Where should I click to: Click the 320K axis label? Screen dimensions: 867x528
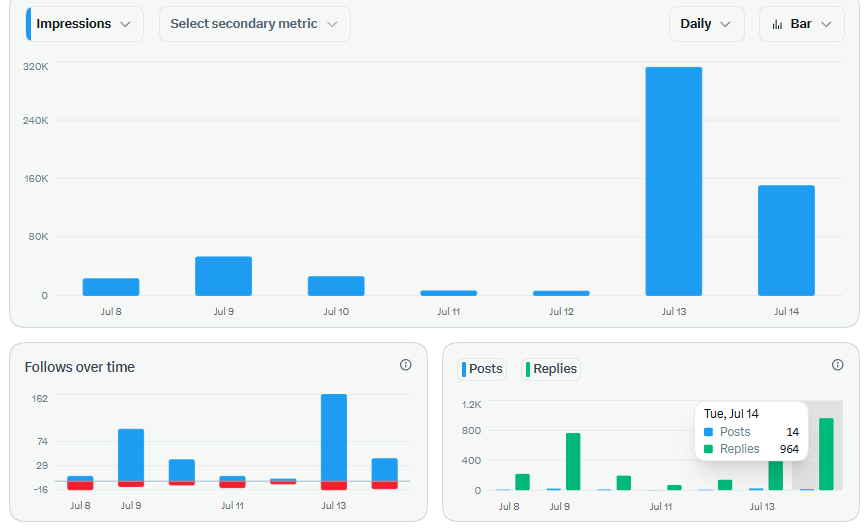pyautogui.click(x=35, y=66)
